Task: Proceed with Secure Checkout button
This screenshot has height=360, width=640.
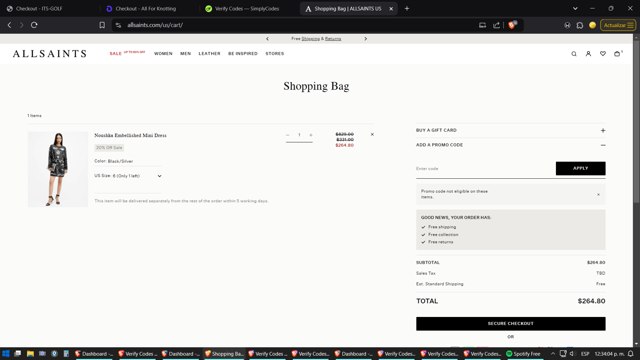Action: [511, 323]
